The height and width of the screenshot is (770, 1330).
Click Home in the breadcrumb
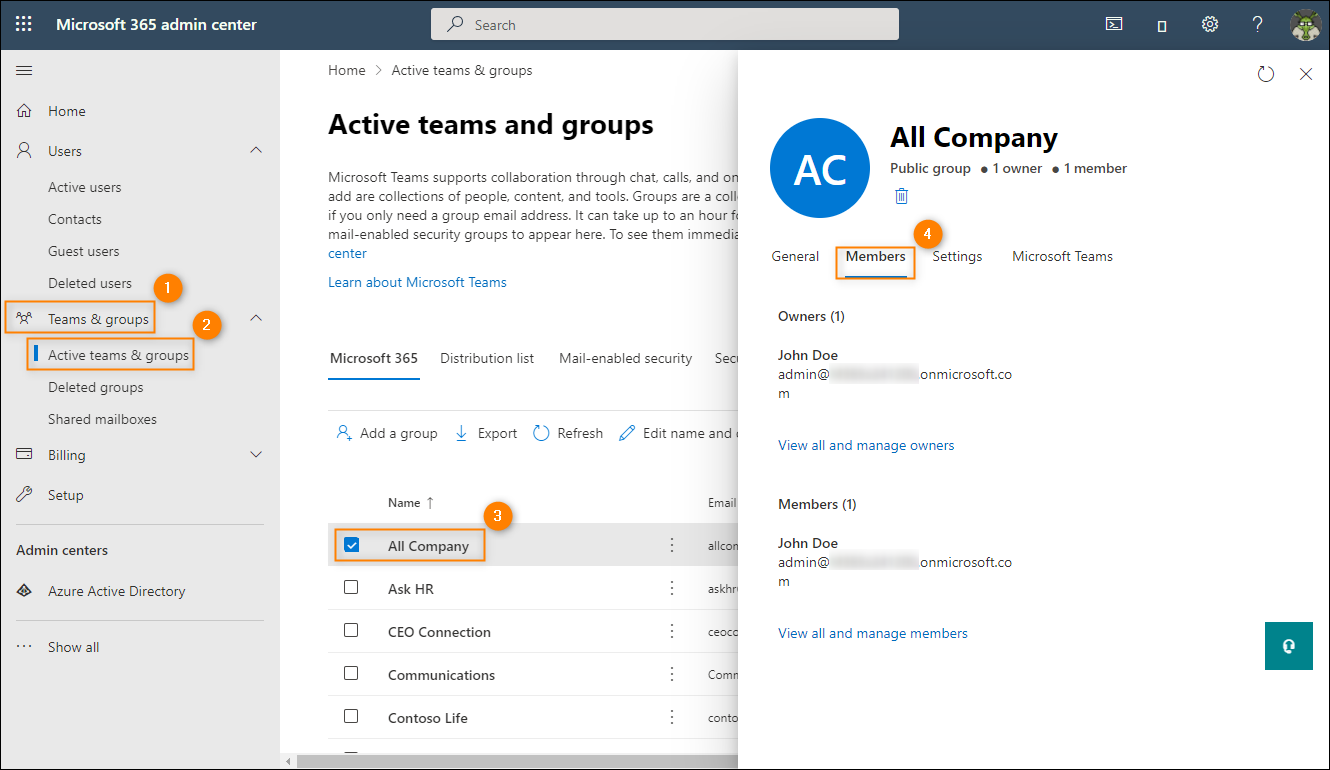click(x=347, y=71)
